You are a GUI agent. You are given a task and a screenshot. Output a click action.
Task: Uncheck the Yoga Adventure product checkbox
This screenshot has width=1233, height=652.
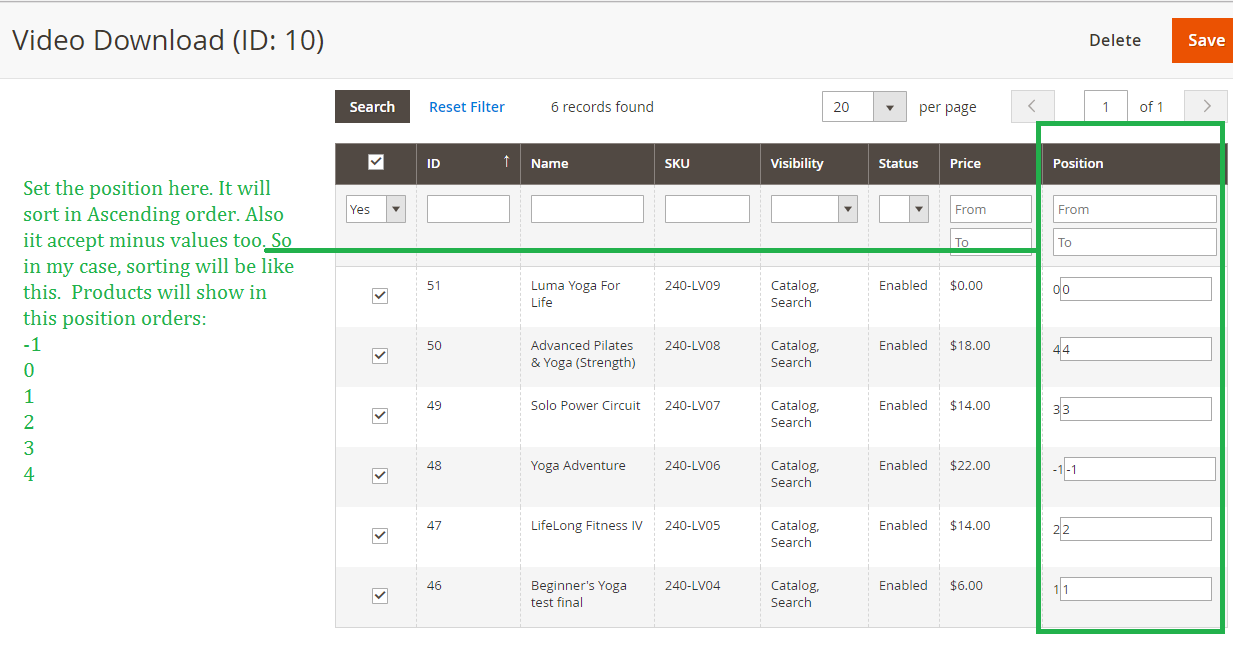click(380, 476)
